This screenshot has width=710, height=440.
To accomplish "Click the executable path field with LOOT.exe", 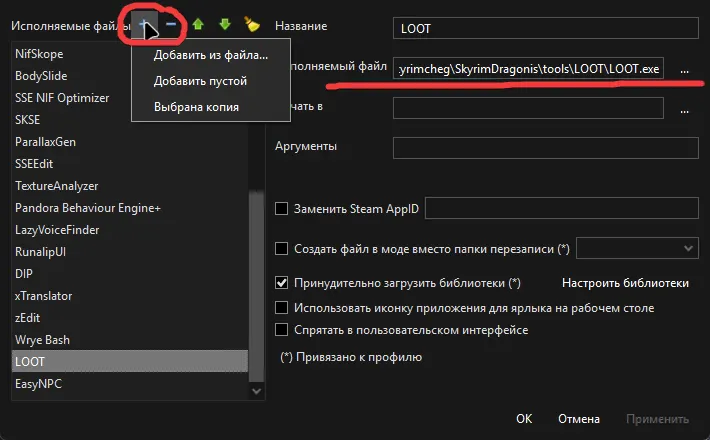I will click(x=528, y=68).
